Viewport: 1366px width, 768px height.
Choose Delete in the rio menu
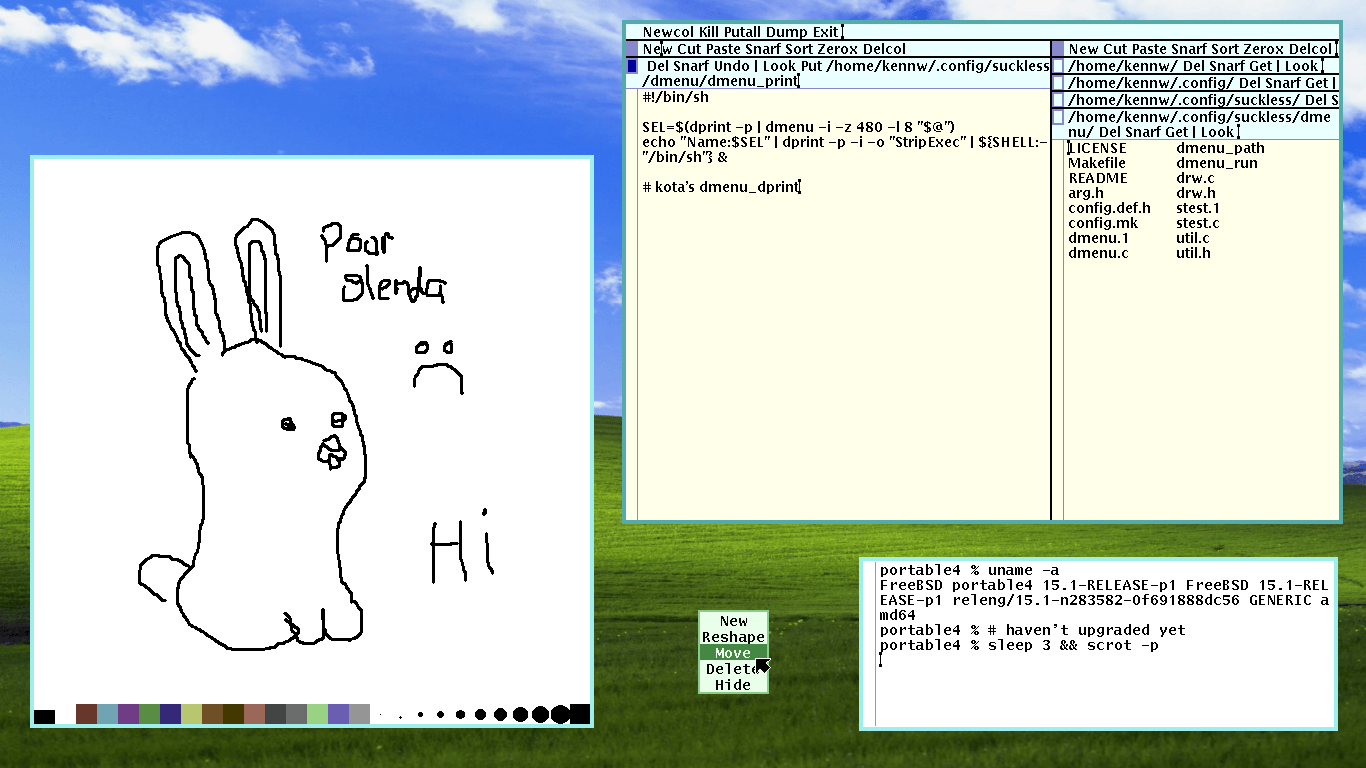pyautogui.click(x=733, y=669)
